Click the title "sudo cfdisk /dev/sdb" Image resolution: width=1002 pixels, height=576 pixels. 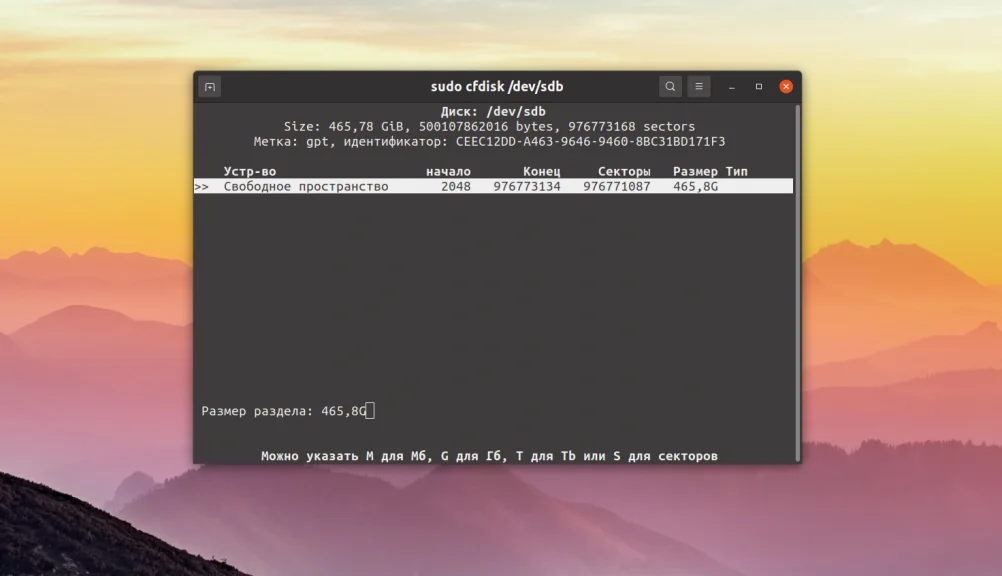(x=497, y=86)
